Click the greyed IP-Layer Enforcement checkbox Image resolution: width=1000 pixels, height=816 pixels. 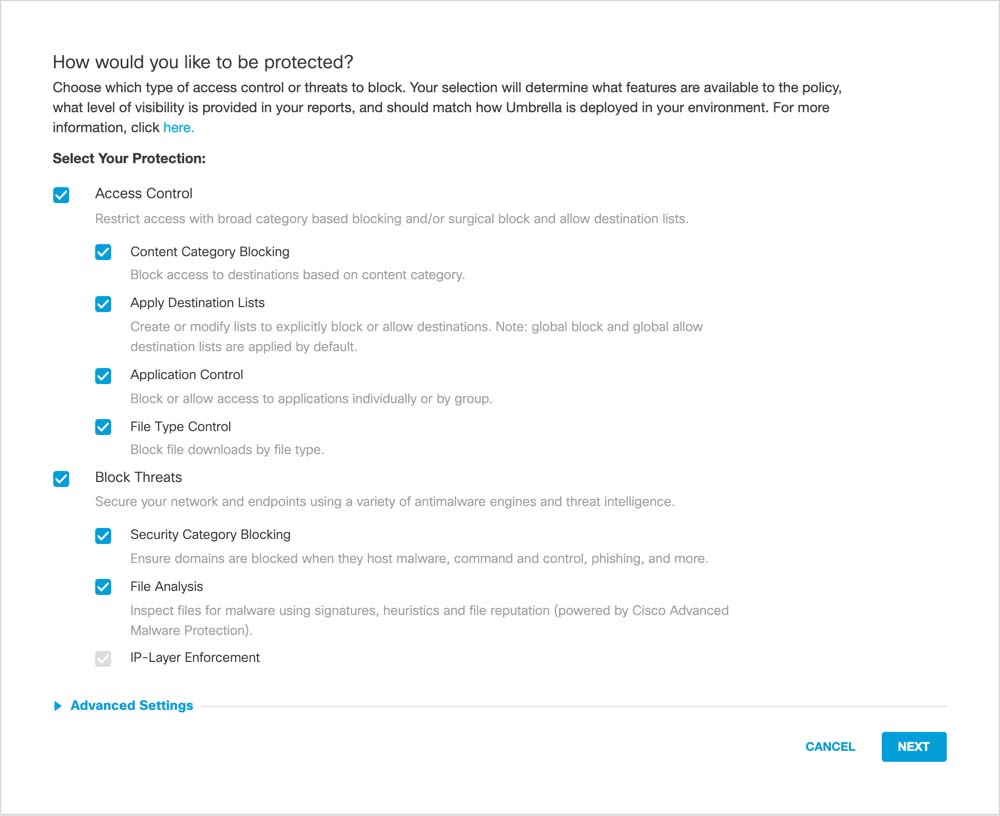coord(103,659)
